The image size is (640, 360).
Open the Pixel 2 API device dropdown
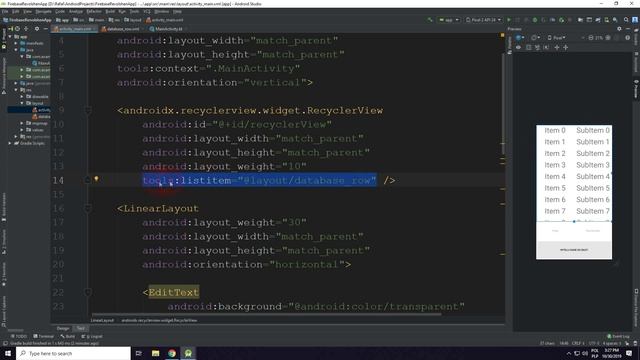coord(483,20)
